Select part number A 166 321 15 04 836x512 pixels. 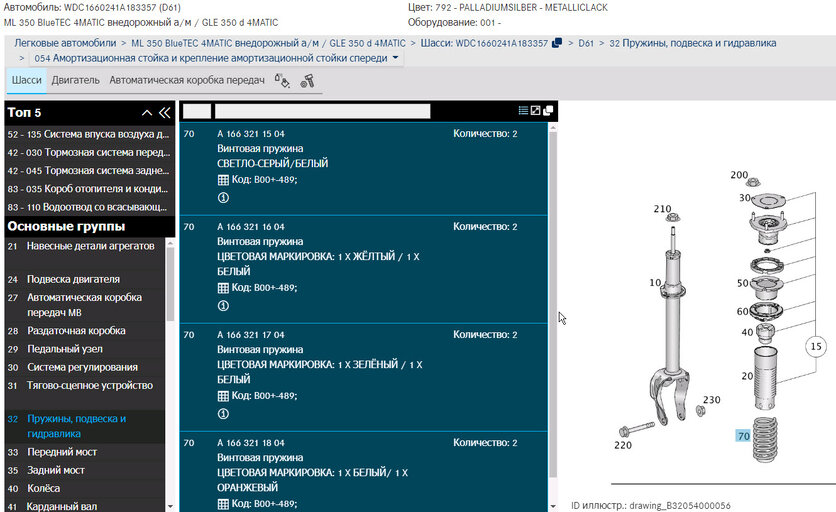click(251, 134)
